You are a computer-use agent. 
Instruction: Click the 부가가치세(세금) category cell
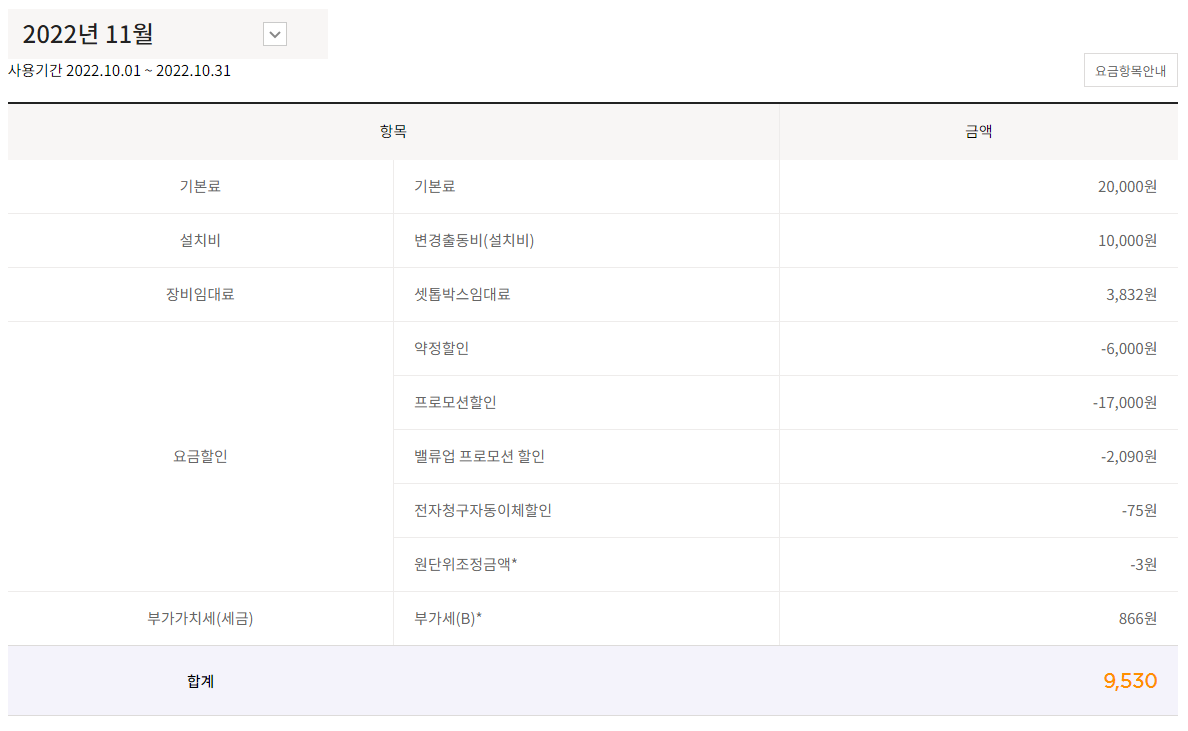point(200,619)
